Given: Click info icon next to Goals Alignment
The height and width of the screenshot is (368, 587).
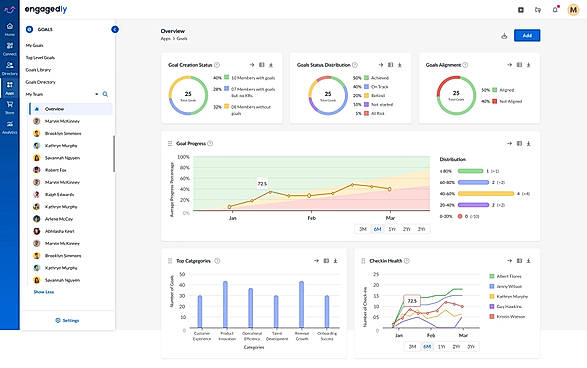Looking at the screenshot, I should [465, 65].
